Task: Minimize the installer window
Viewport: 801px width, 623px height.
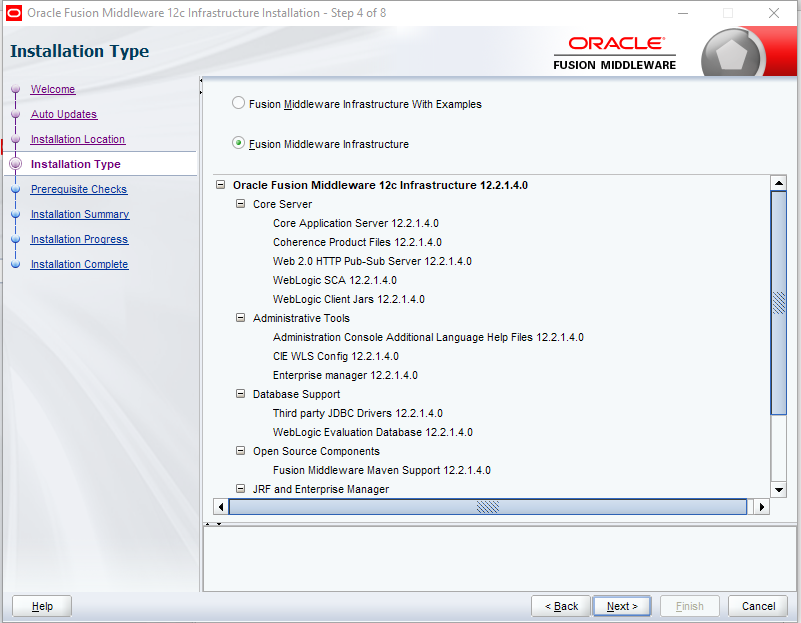Action: tap(682, 13)
